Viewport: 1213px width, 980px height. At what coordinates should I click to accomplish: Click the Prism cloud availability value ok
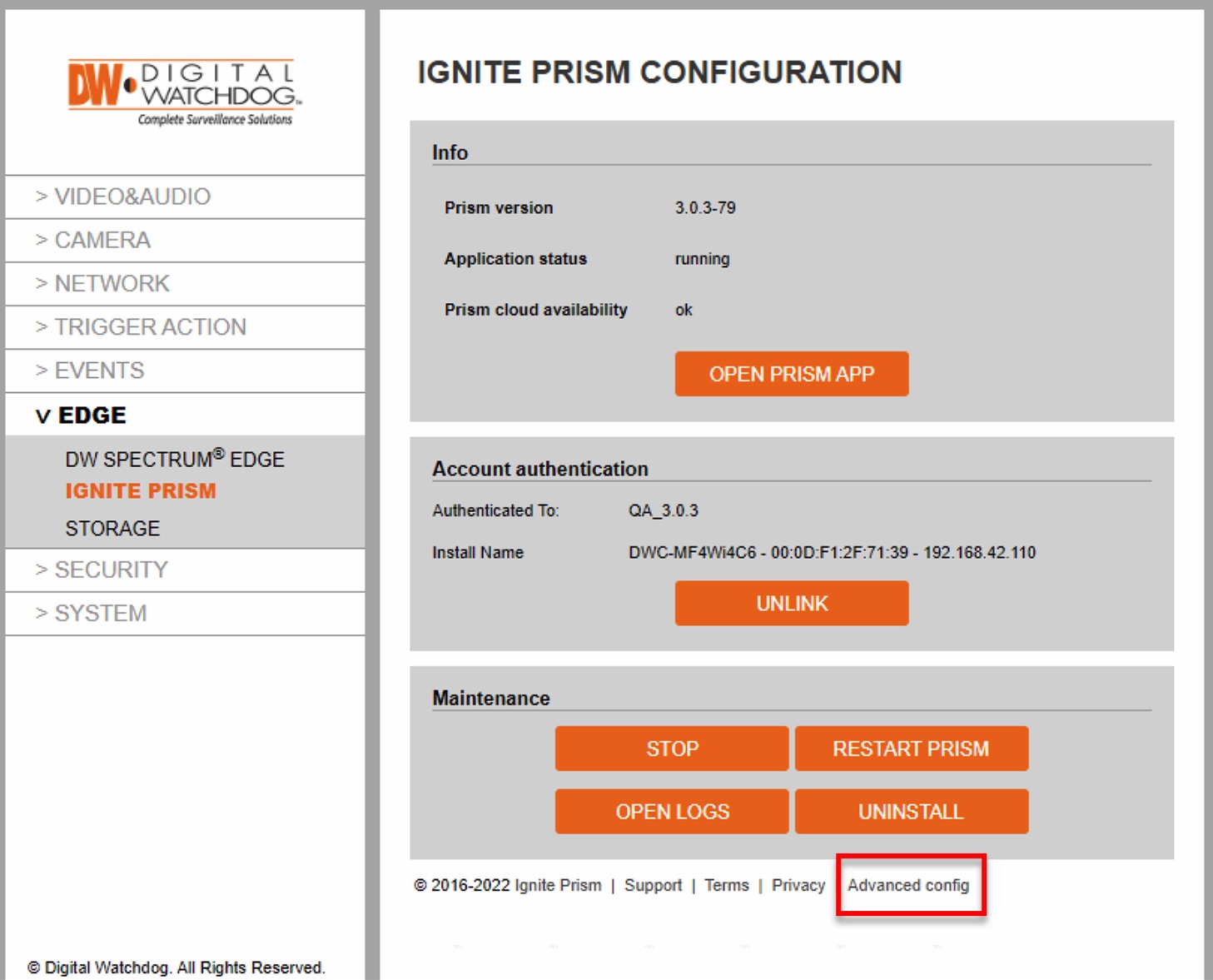point(684,310)
